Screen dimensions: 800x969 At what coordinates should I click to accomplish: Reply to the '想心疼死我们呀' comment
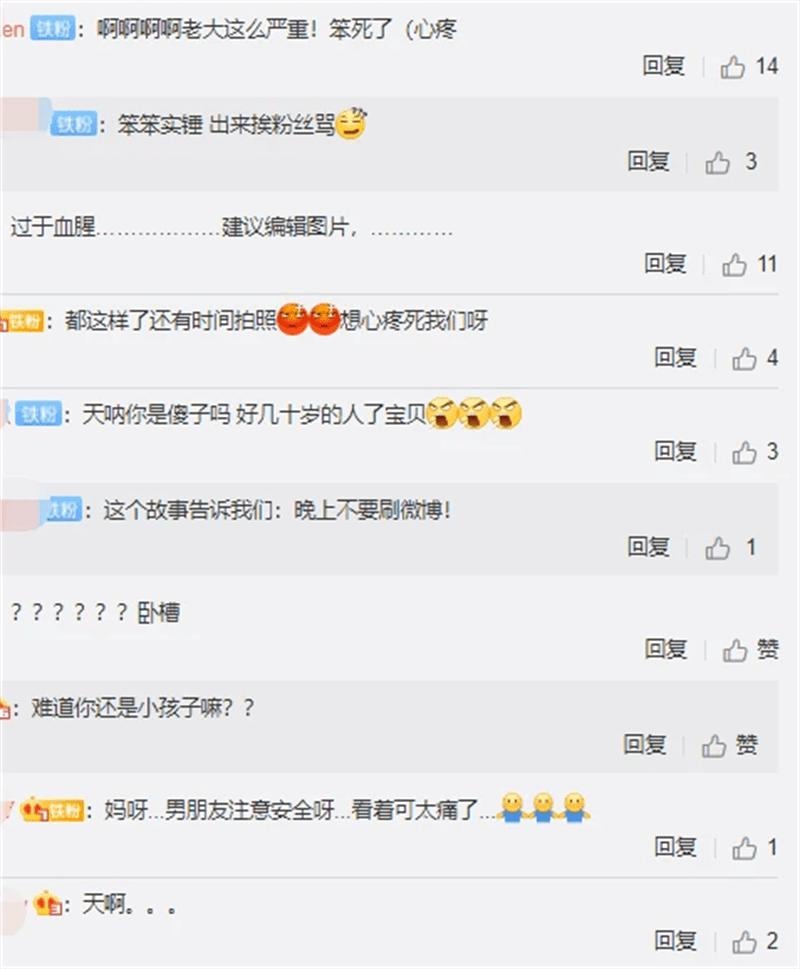pyautogui.click(x=676, y=357)
